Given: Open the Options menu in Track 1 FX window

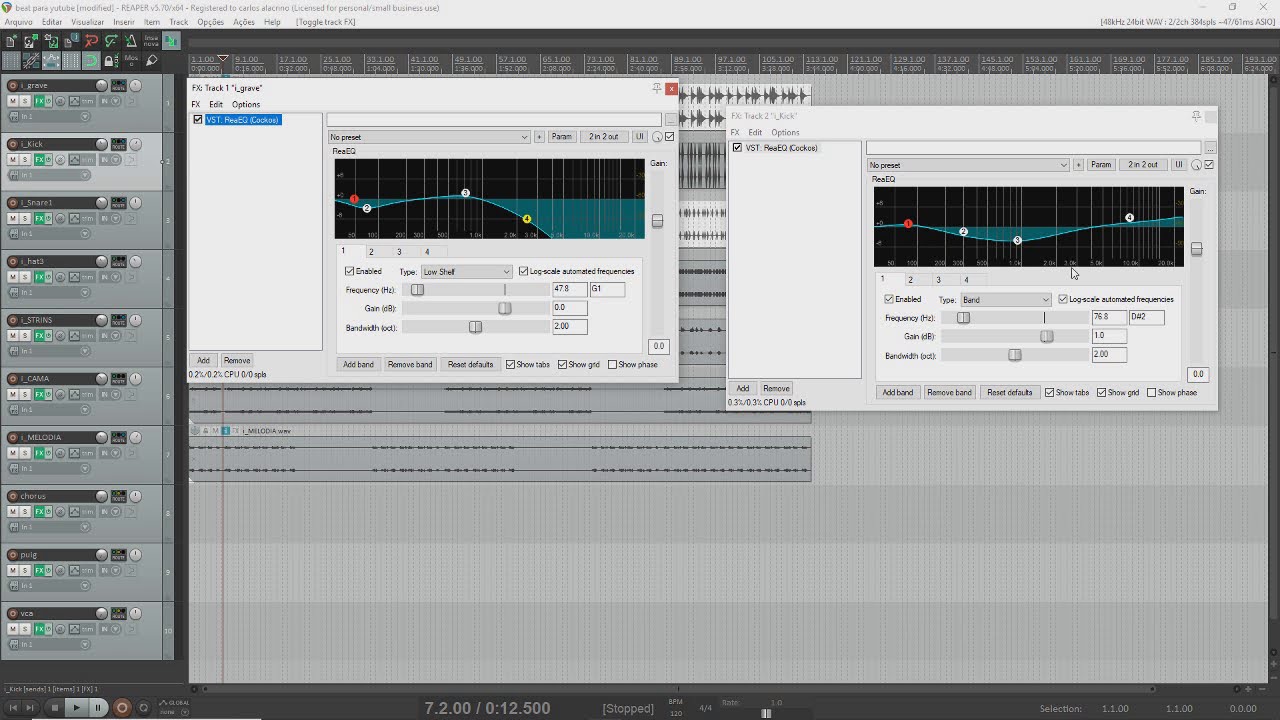Looking at the screenshot, I should click(246, 104).
